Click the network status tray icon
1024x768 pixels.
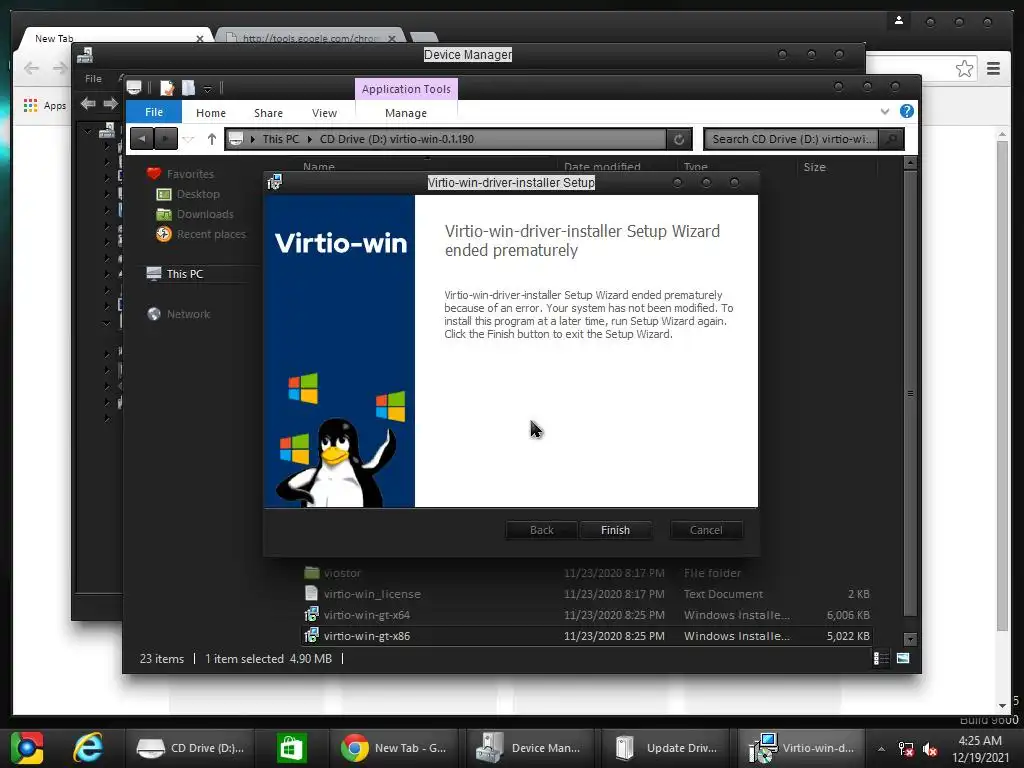pos(906,749)
